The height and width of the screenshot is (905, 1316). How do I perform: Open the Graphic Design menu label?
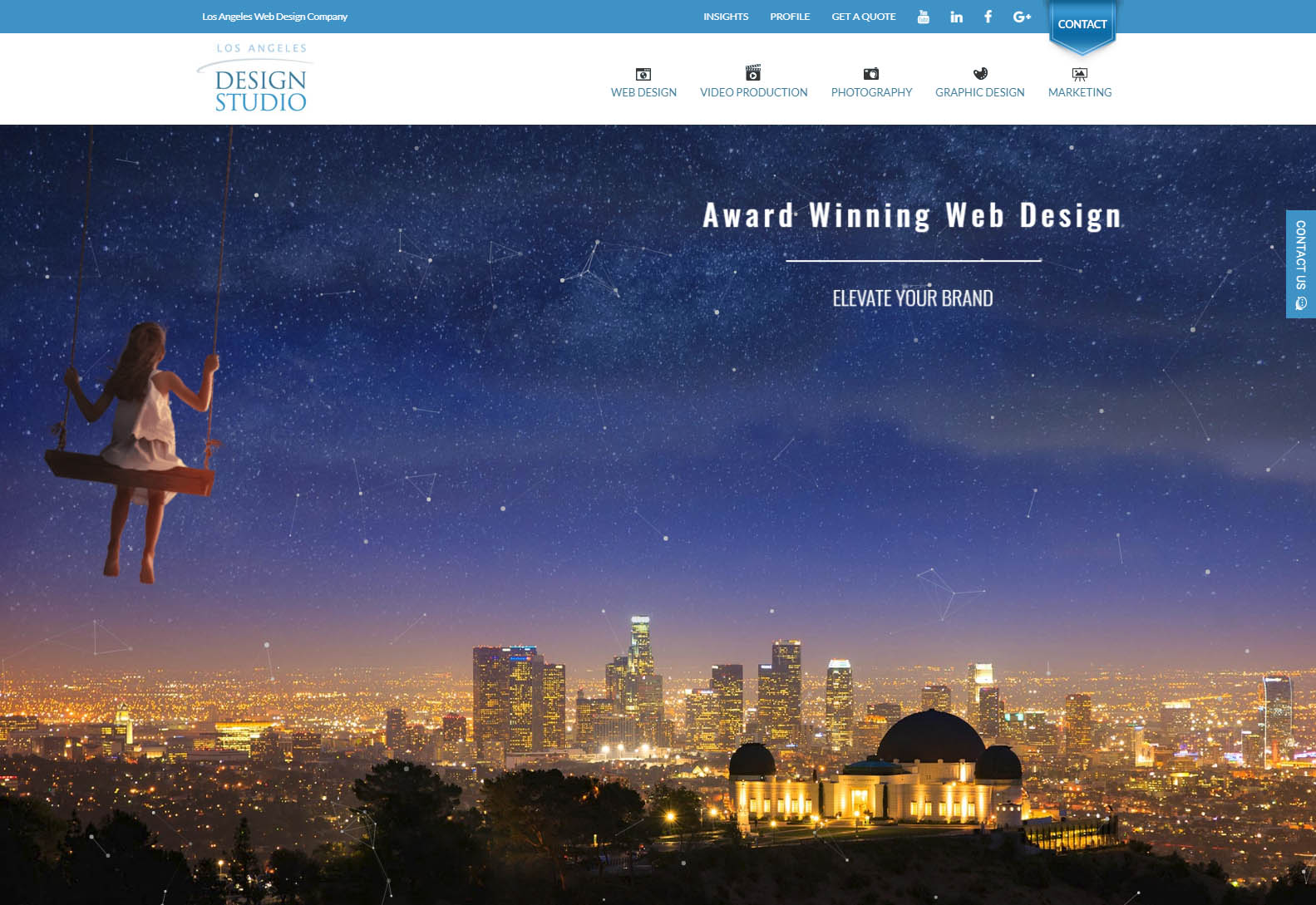[979, 92]
